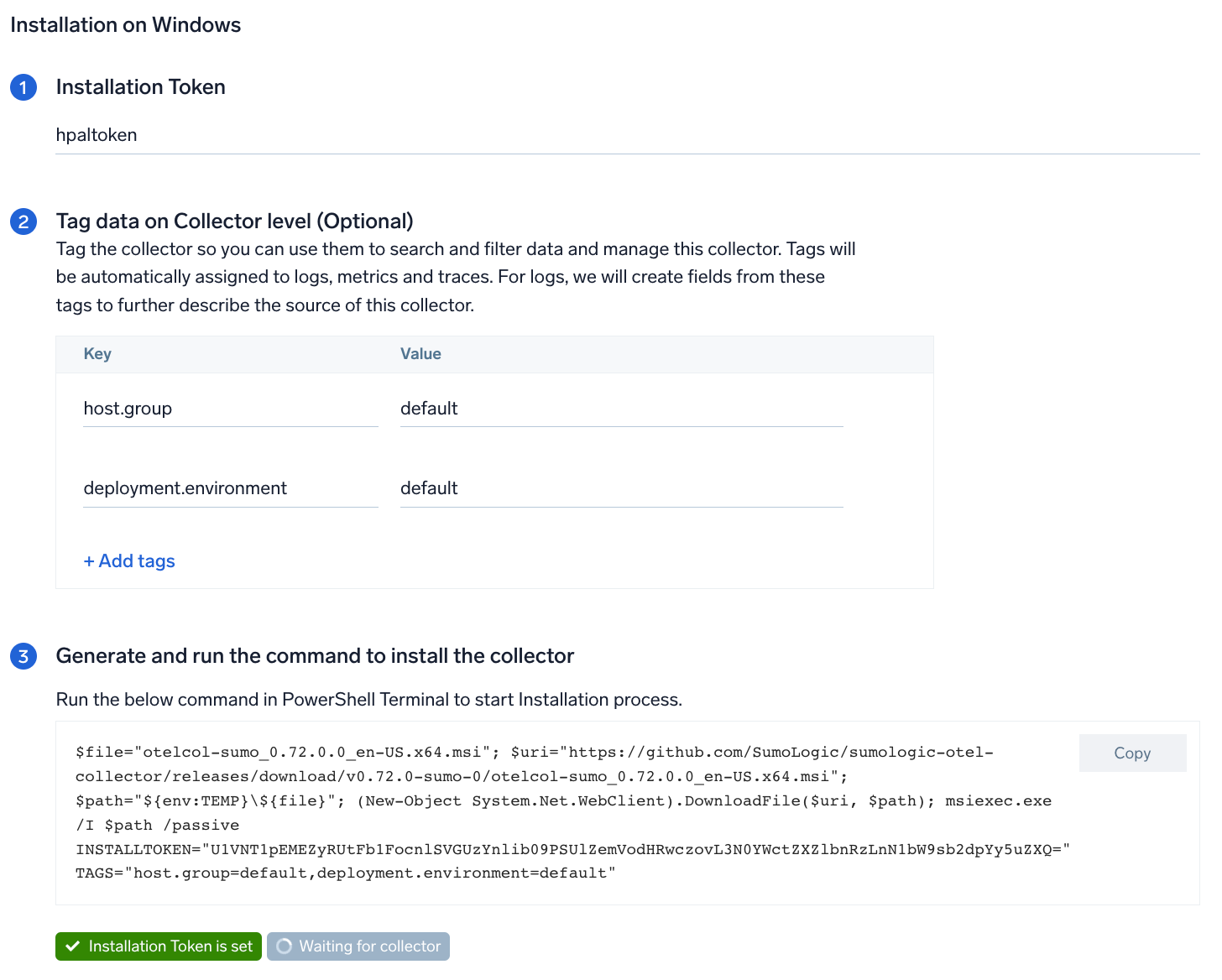This screenshot has height=980, width=1222.
Task: Click the + Add tags link
Action: (x=129, y=560)
